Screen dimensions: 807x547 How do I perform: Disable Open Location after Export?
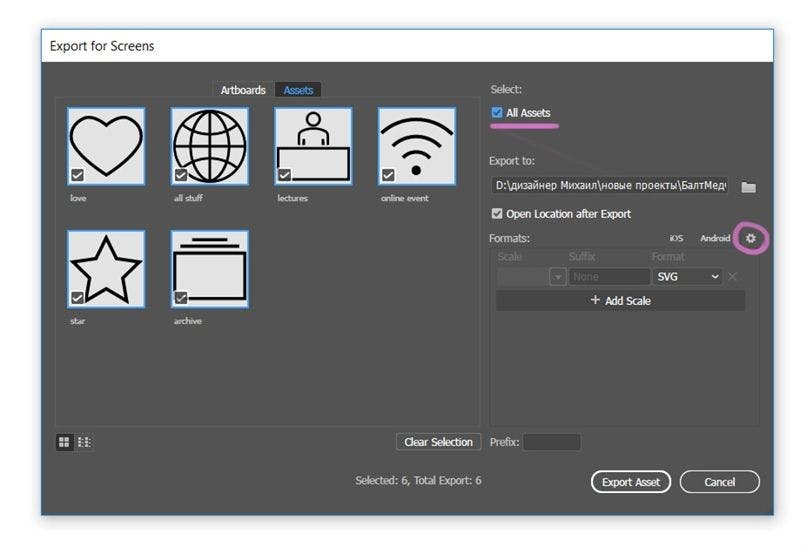(497, 214)
